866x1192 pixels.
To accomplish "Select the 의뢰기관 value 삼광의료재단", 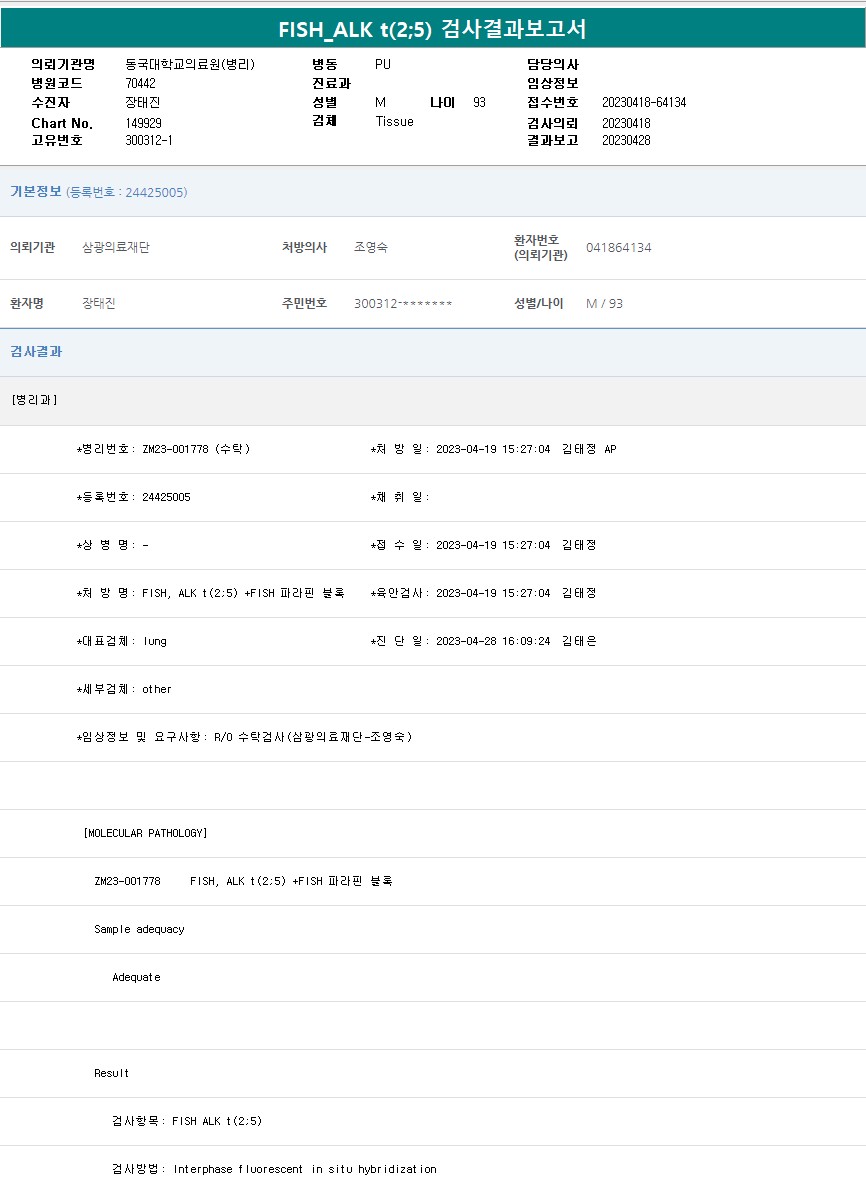I will [x=116, y=248].
